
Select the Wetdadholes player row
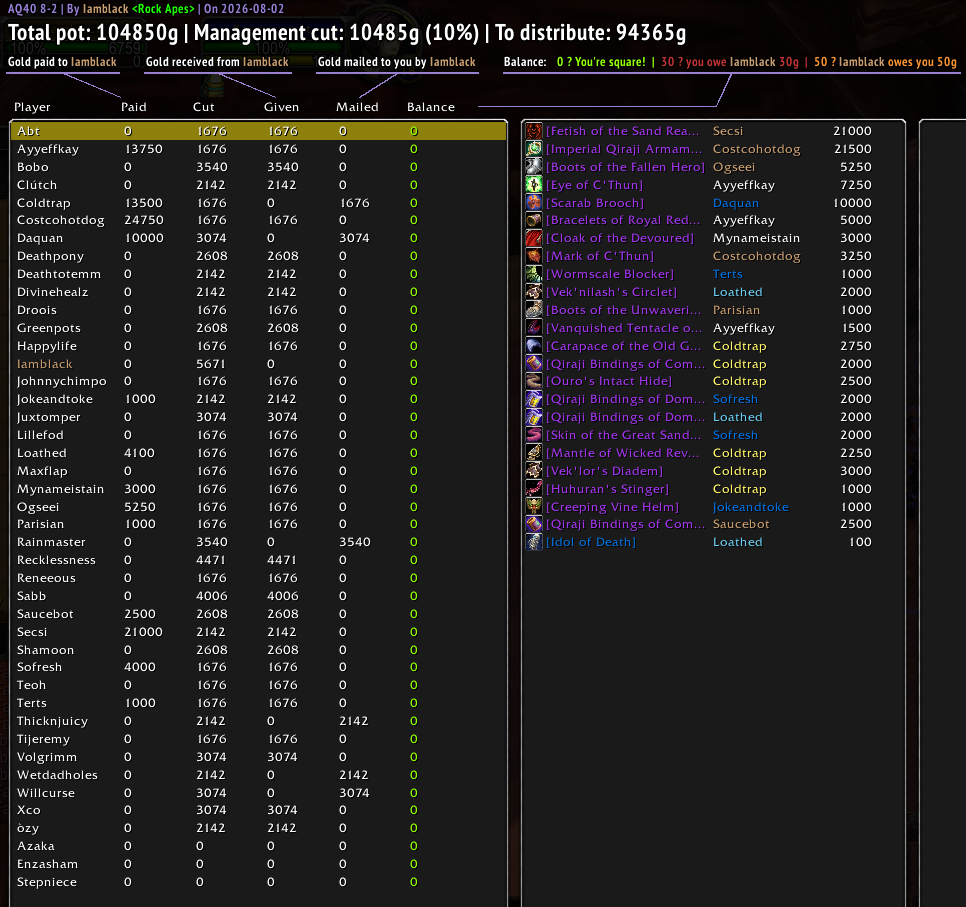click(x=259, y=775)
